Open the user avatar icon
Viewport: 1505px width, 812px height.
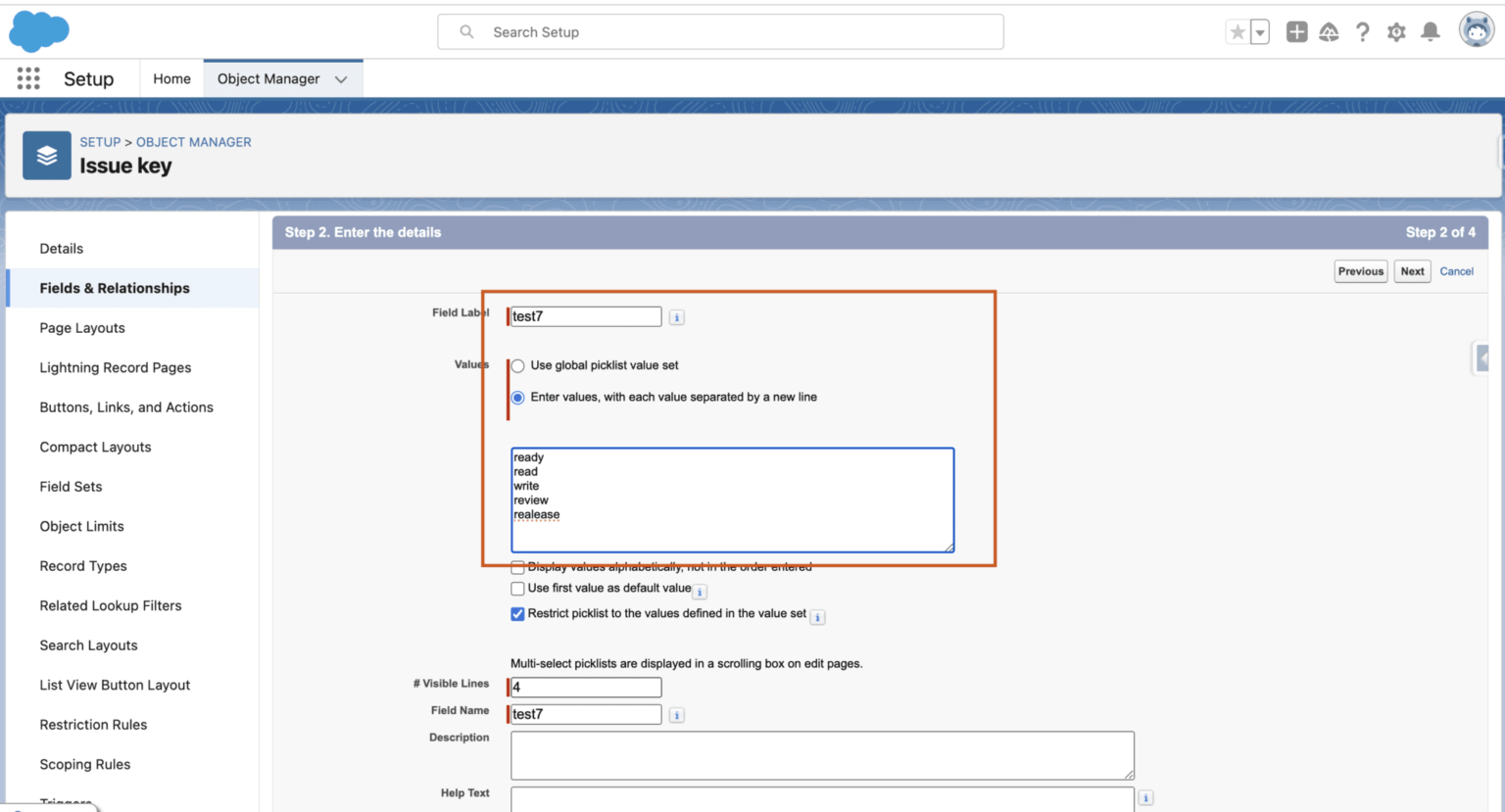coord(1477,30)
